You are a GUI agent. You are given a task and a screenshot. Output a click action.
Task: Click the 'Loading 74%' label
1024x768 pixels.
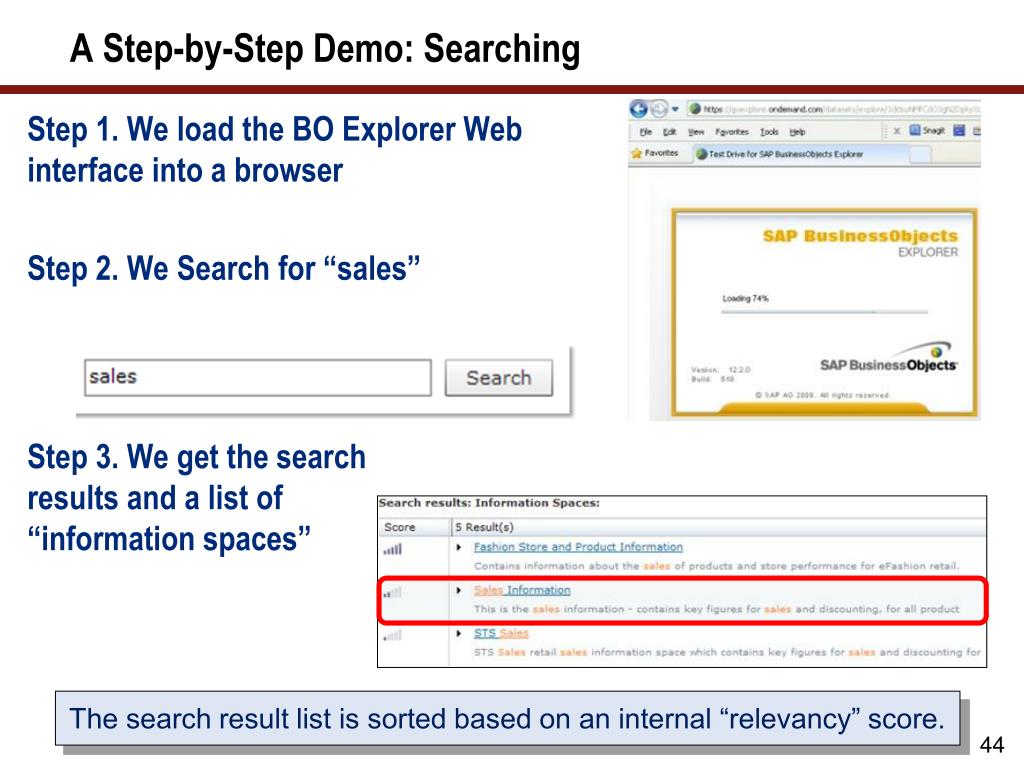[x=745, y=298]
